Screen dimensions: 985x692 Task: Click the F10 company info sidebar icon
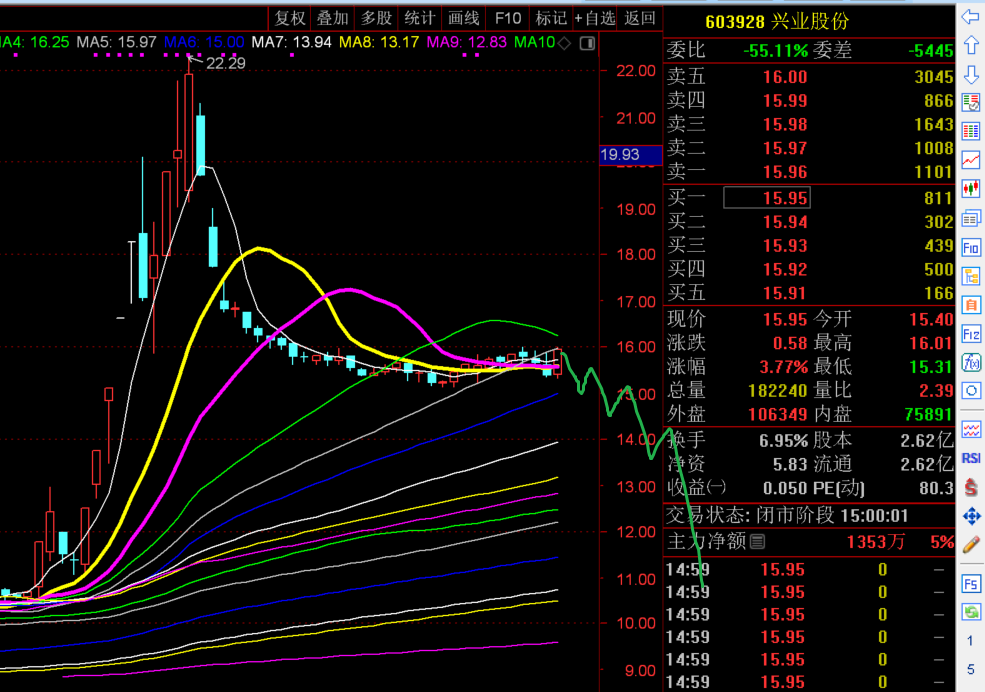click(971, 248)
